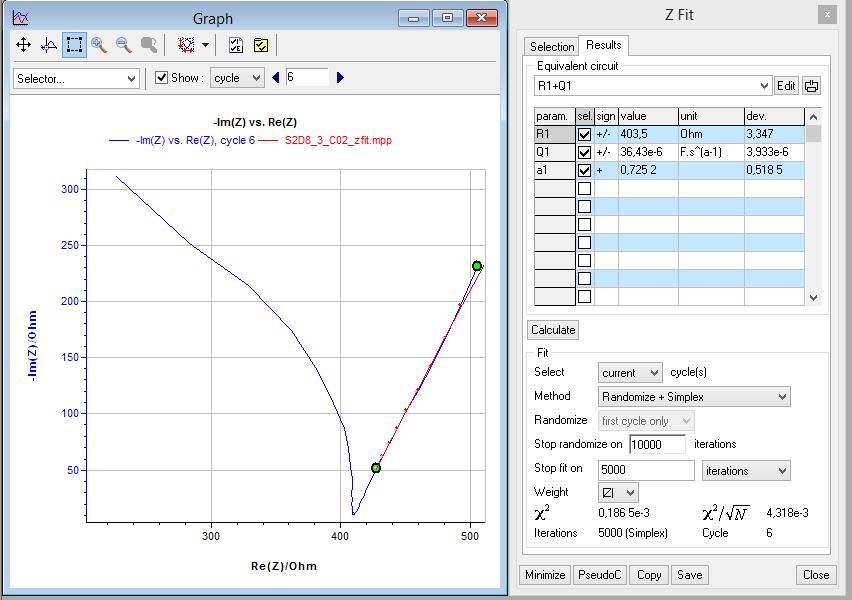Select the pan/move graph tool
This screenshot has width=852, height=600.
[23, 45]
